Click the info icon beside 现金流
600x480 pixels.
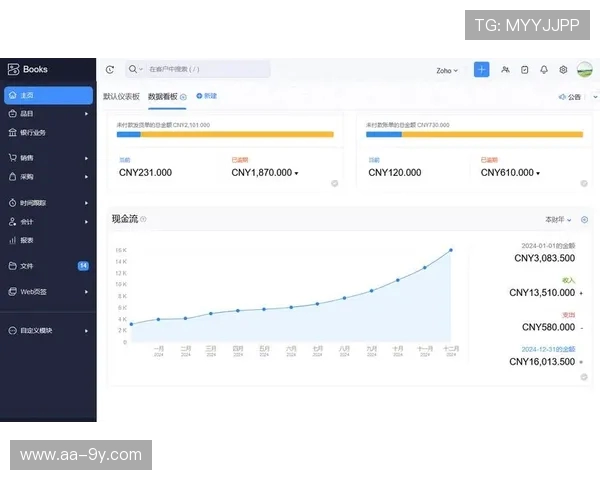coord(143,219)
